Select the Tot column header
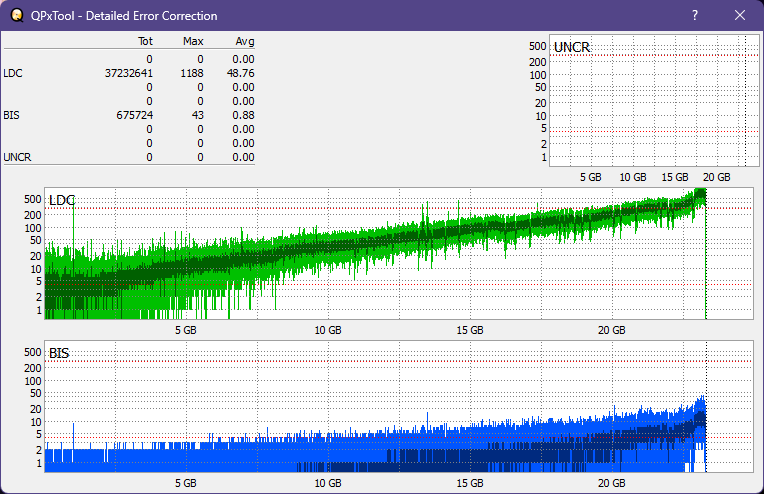 pyautogui.click(x=145, y=42)
